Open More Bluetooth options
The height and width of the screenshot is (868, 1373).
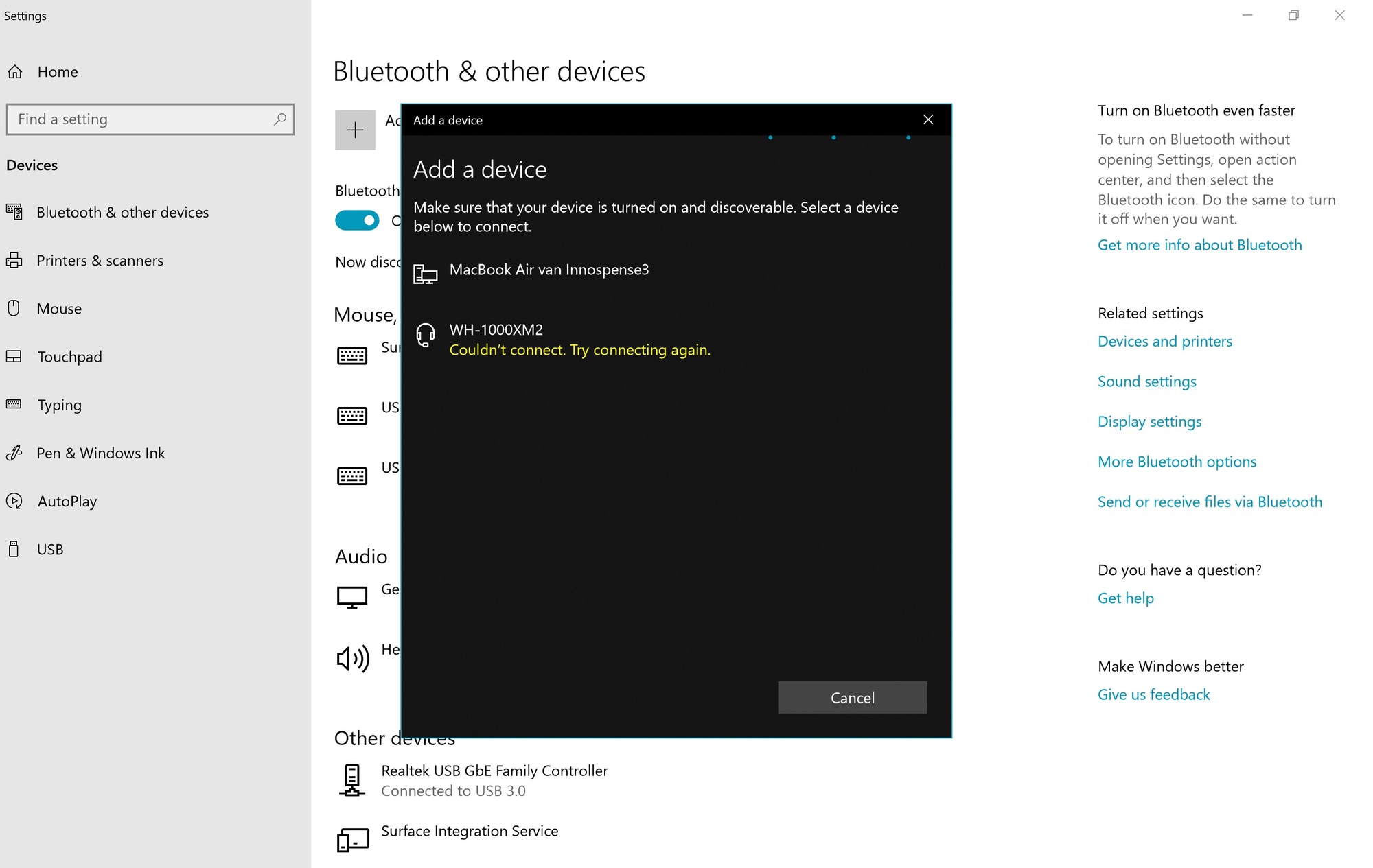(1177, 462)
